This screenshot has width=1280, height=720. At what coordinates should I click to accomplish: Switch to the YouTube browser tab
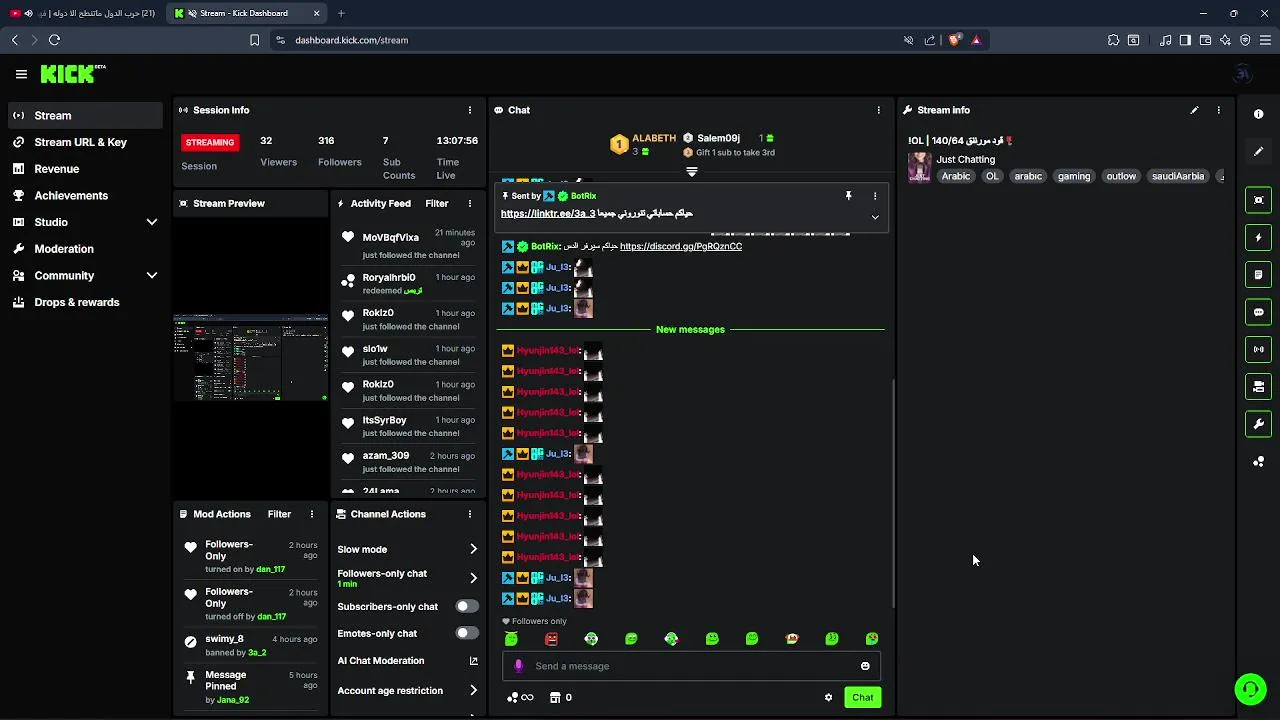click(82, 13)
